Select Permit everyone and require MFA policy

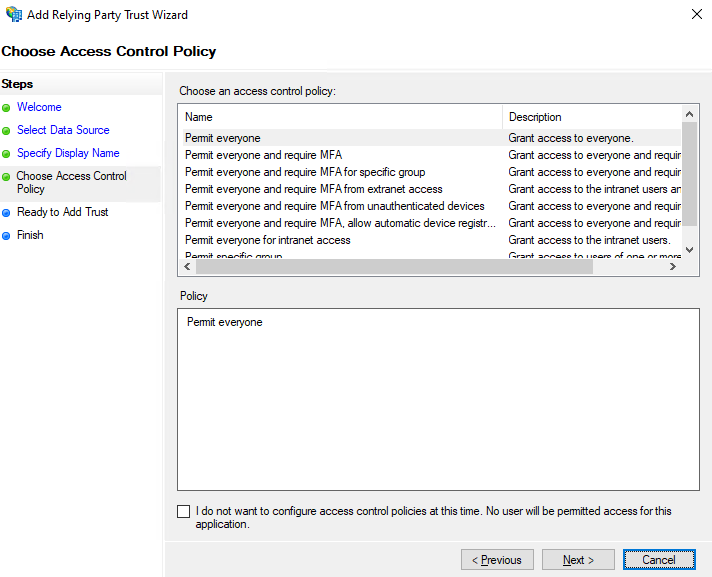[263, 155]
